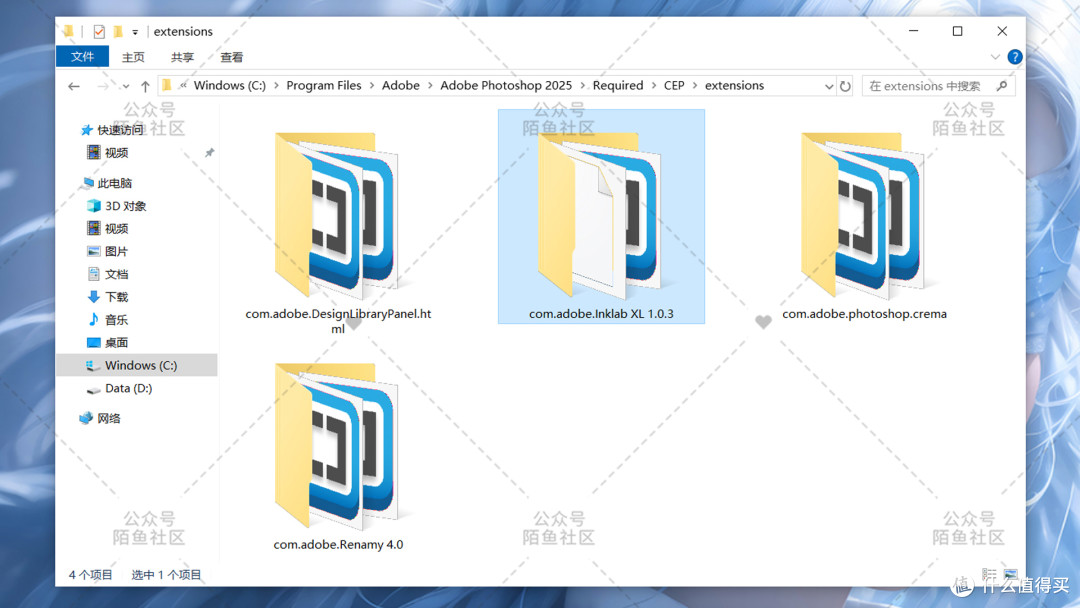Image resolution: width=1080 pixels, height=608 pixels.
Task: Switch to details view icon in status bar
Action: [x=990, y=574]
